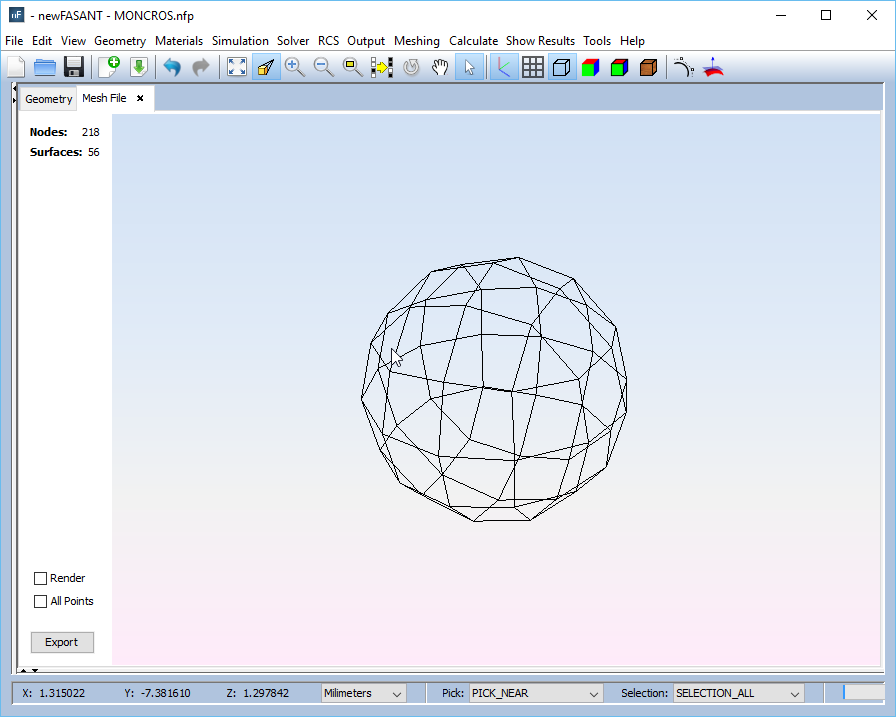Toggle the axes display icon

(504, 67)
